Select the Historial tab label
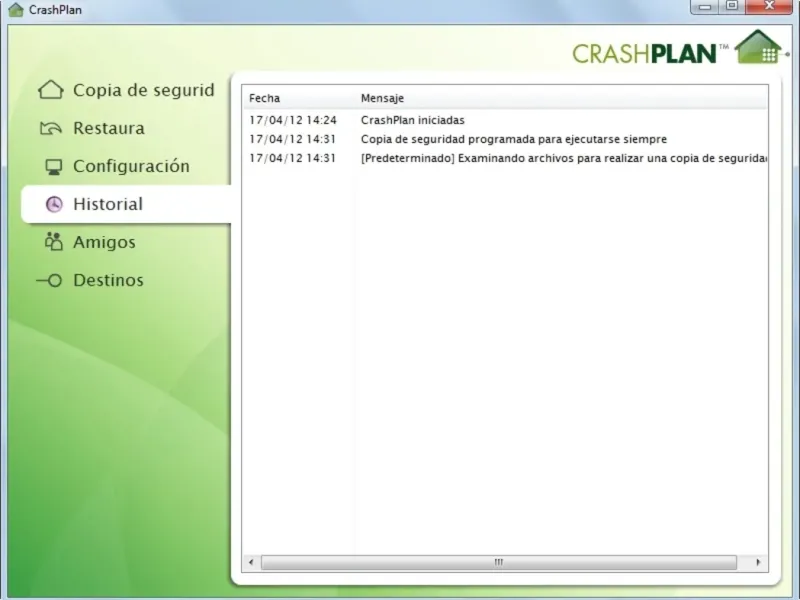800x600 pixels. point(108,204)
